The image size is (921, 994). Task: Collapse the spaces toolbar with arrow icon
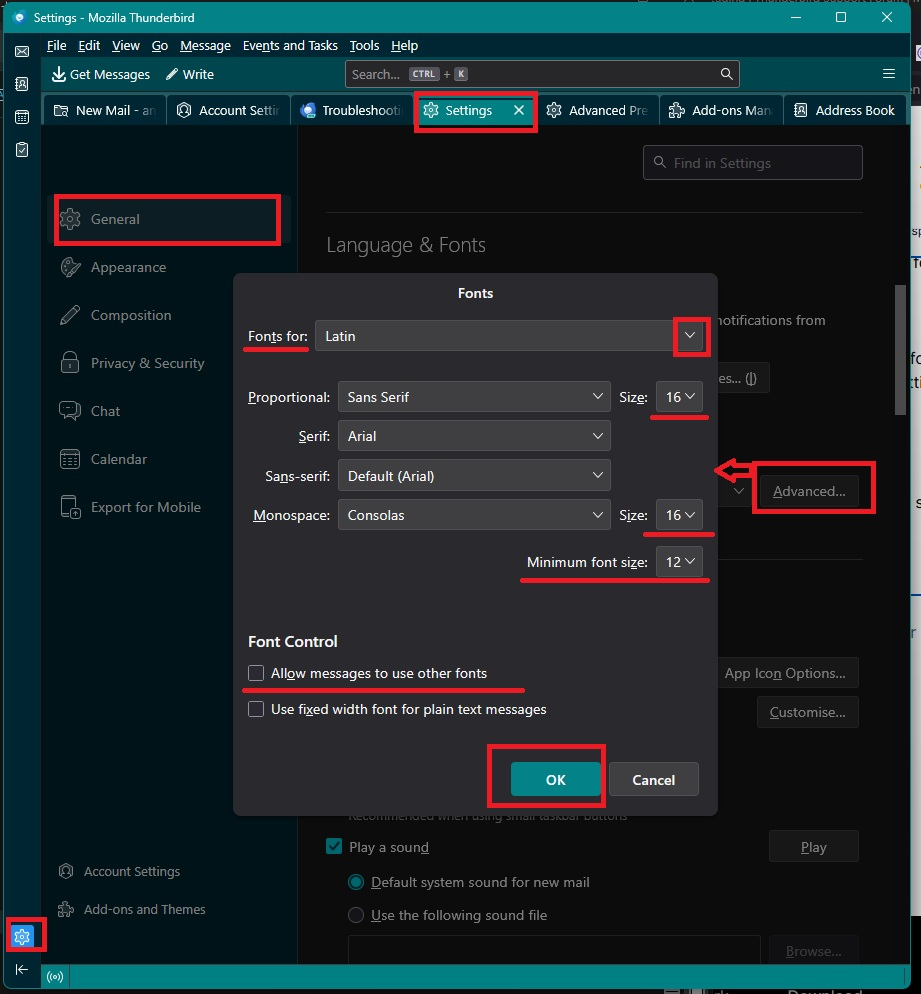pos(22,969)
